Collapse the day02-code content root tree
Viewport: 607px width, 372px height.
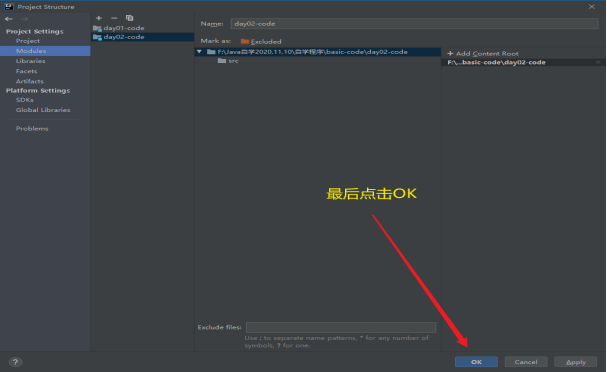click(199, 51)
